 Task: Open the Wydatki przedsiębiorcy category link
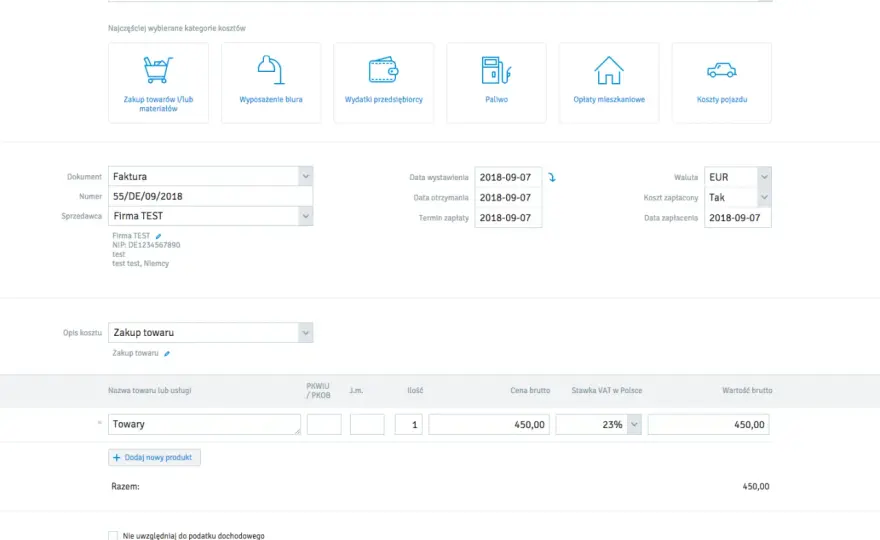pos(383,99)
